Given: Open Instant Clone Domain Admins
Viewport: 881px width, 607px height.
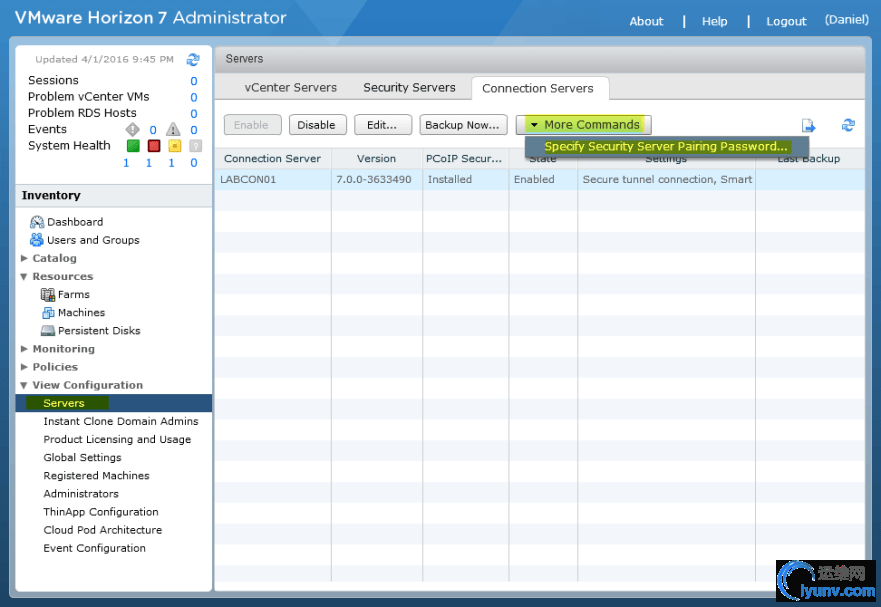Looking at the screenshot, I should 121,421.
